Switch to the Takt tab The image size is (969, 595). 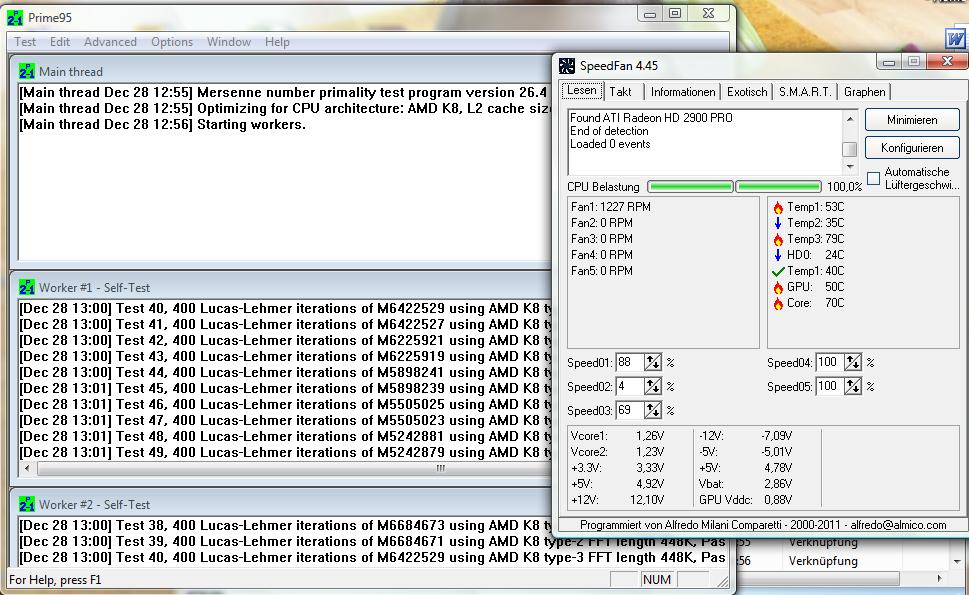pos(620,92)
